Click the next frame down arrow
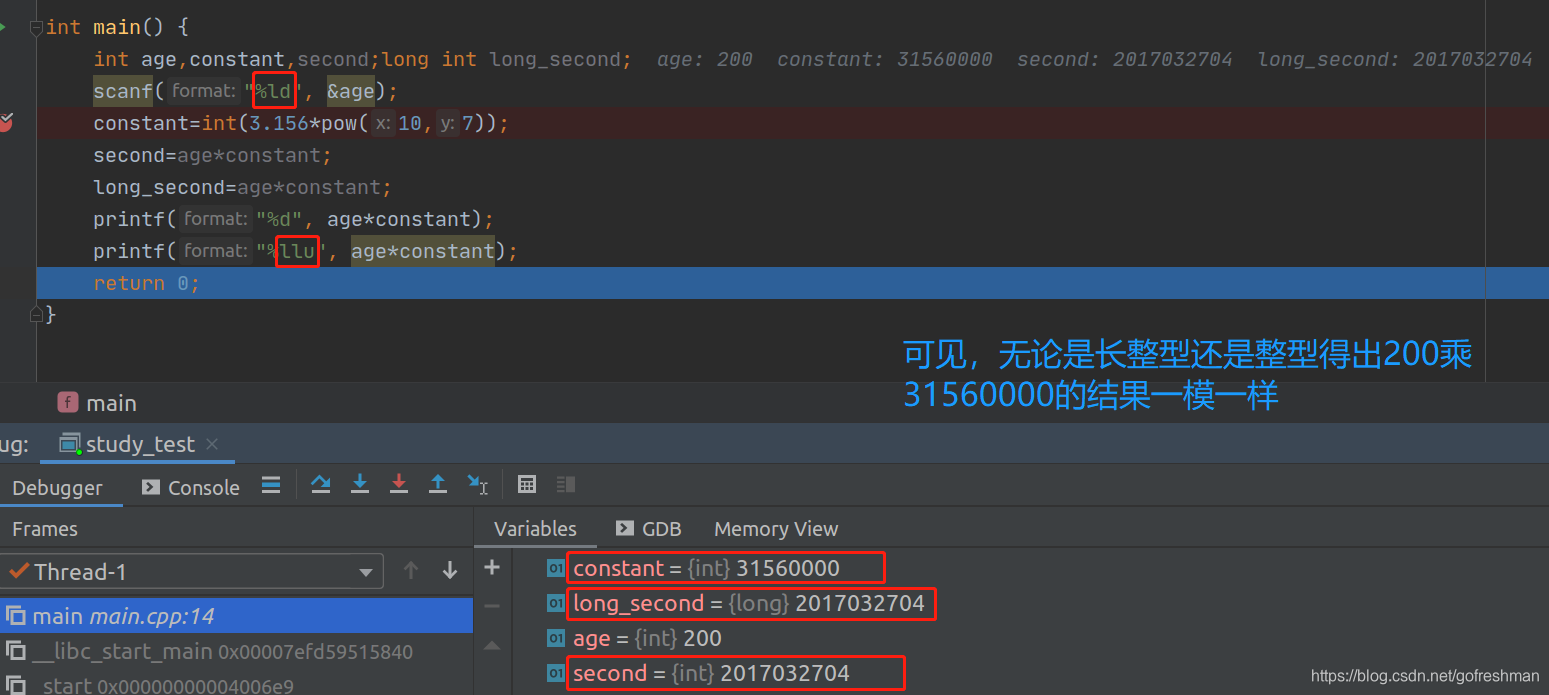1549x695 pixels. (450, 571)
